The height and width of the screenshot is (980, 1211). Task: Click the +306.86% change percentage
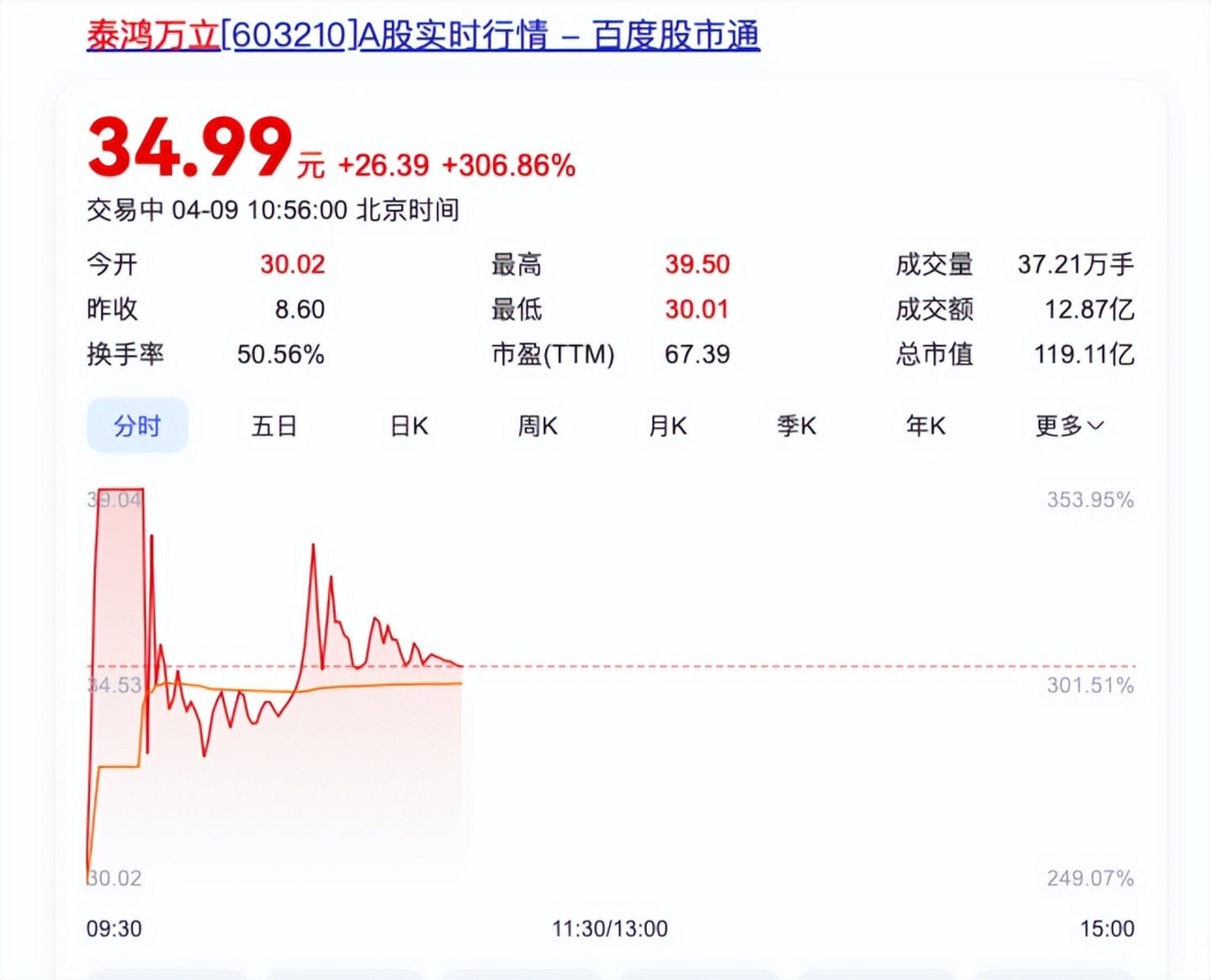(508, 166)
